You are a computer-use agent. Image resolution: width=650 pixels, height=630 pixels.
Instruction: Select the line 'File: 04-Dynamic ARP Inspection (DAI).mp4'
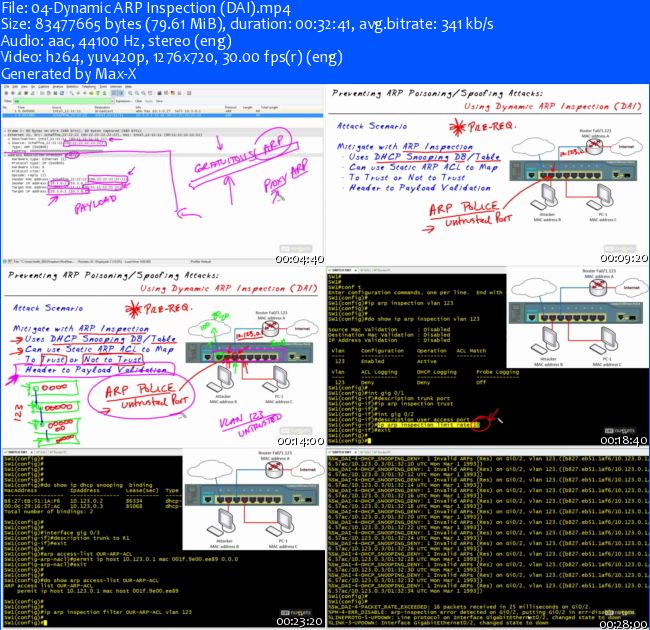[x=146, y=8]
